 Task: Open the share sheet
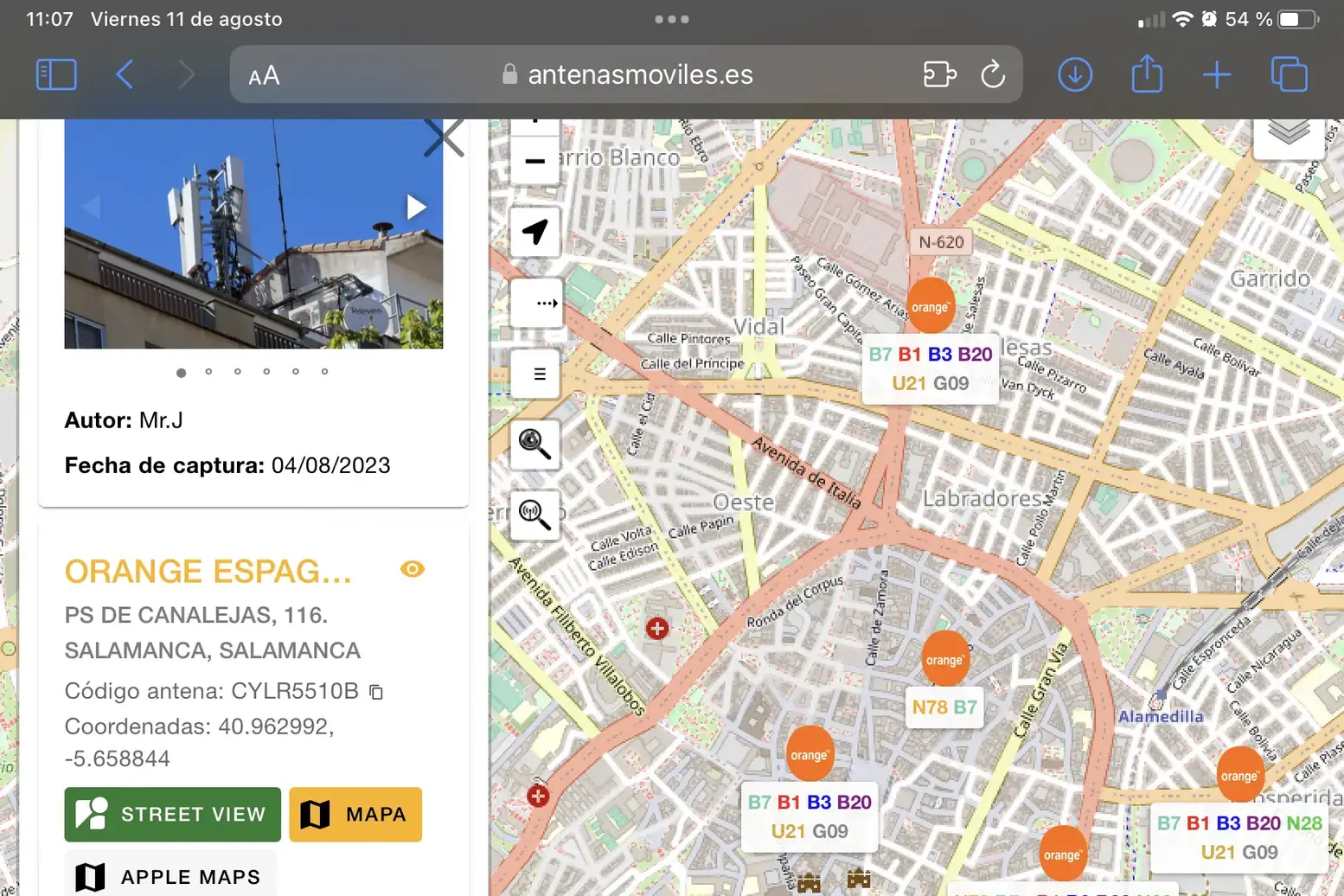1147,73
